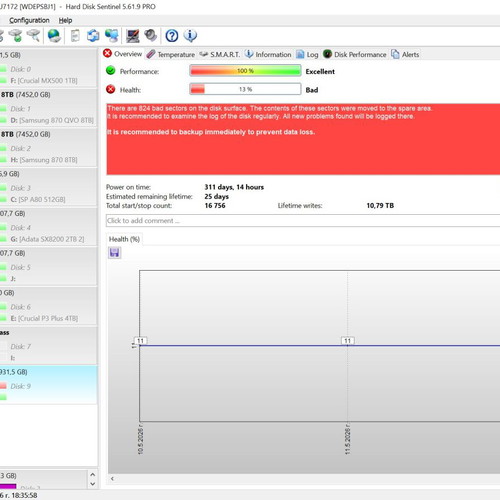This screenshot has width=500, height=500.
Task: Click the blue question mark help icon
Action: tap(172, 36)
